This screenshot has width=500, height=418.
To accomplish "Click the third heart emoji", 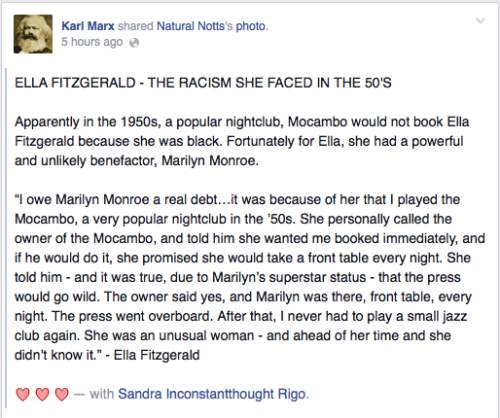I will click(61, 394).
